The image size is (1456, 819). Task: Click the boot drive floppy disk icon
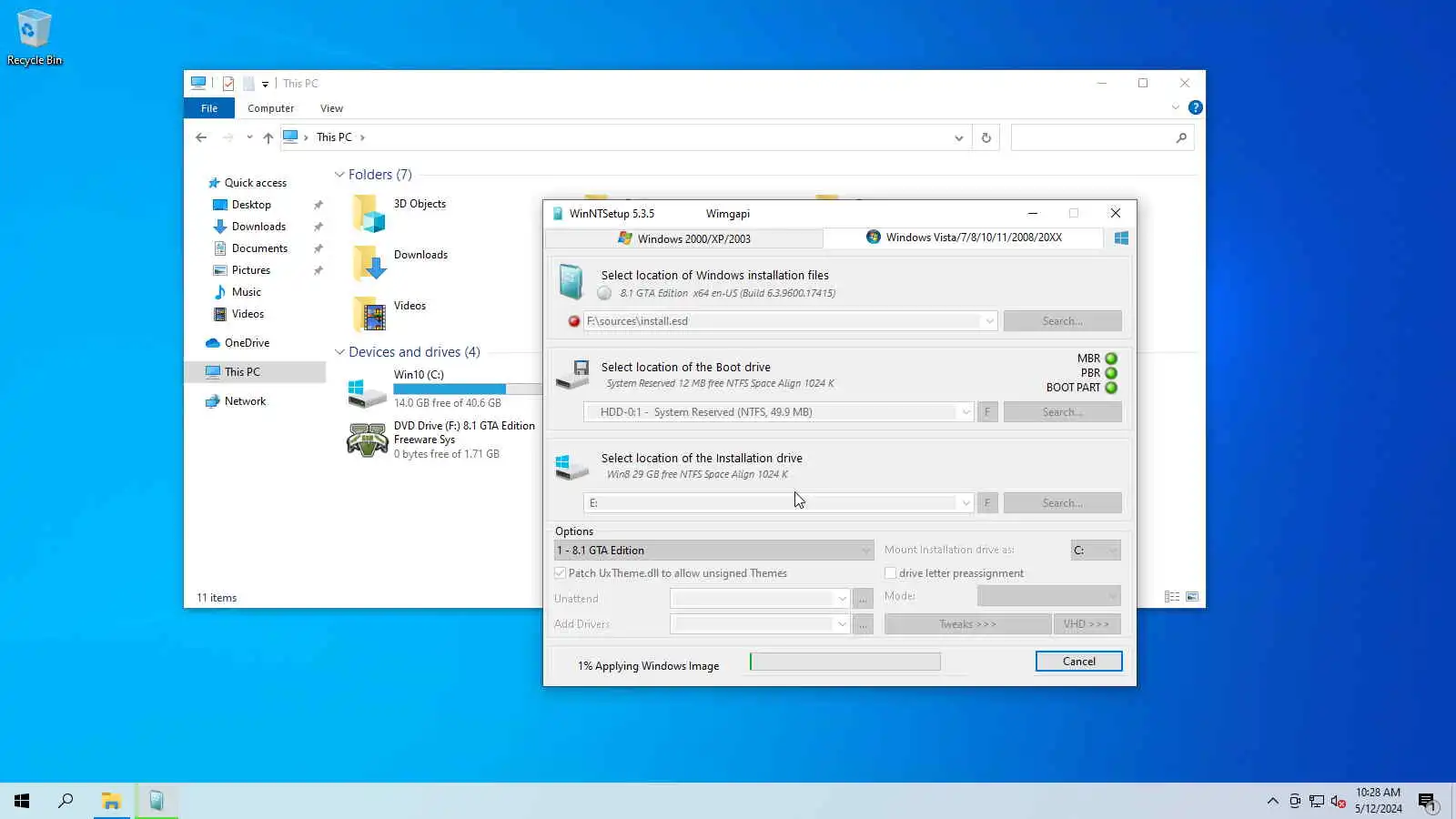click(572, 374)
